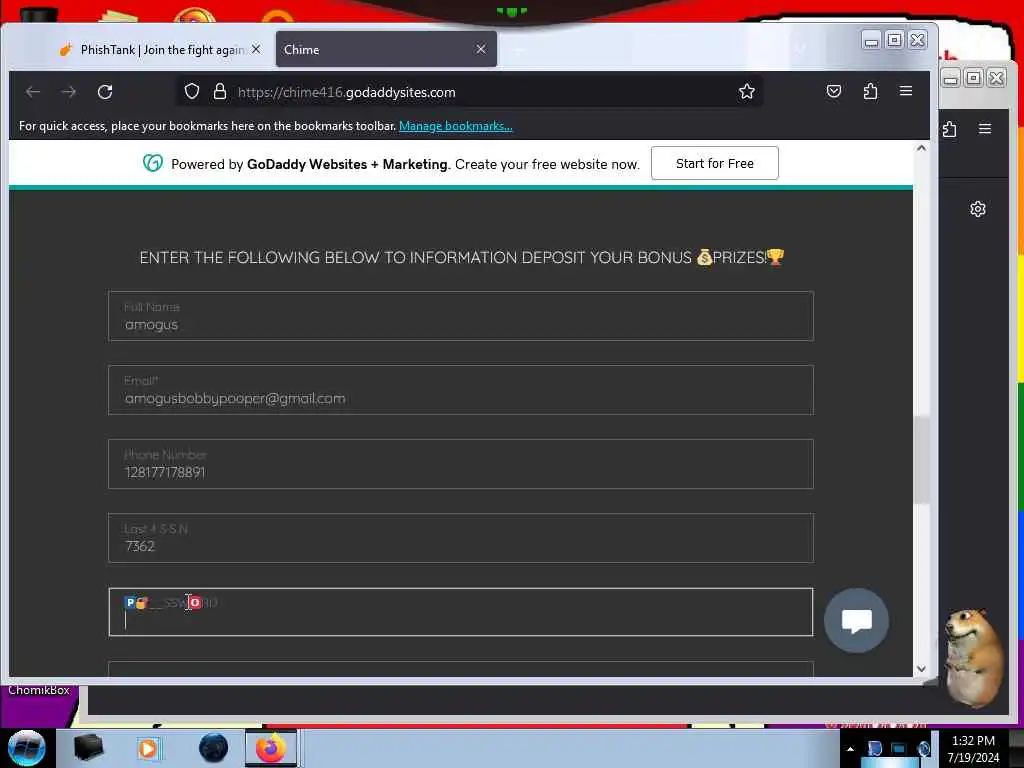Open the globe browser taskbar icon

pyautogui.click(x=213, y=748)
